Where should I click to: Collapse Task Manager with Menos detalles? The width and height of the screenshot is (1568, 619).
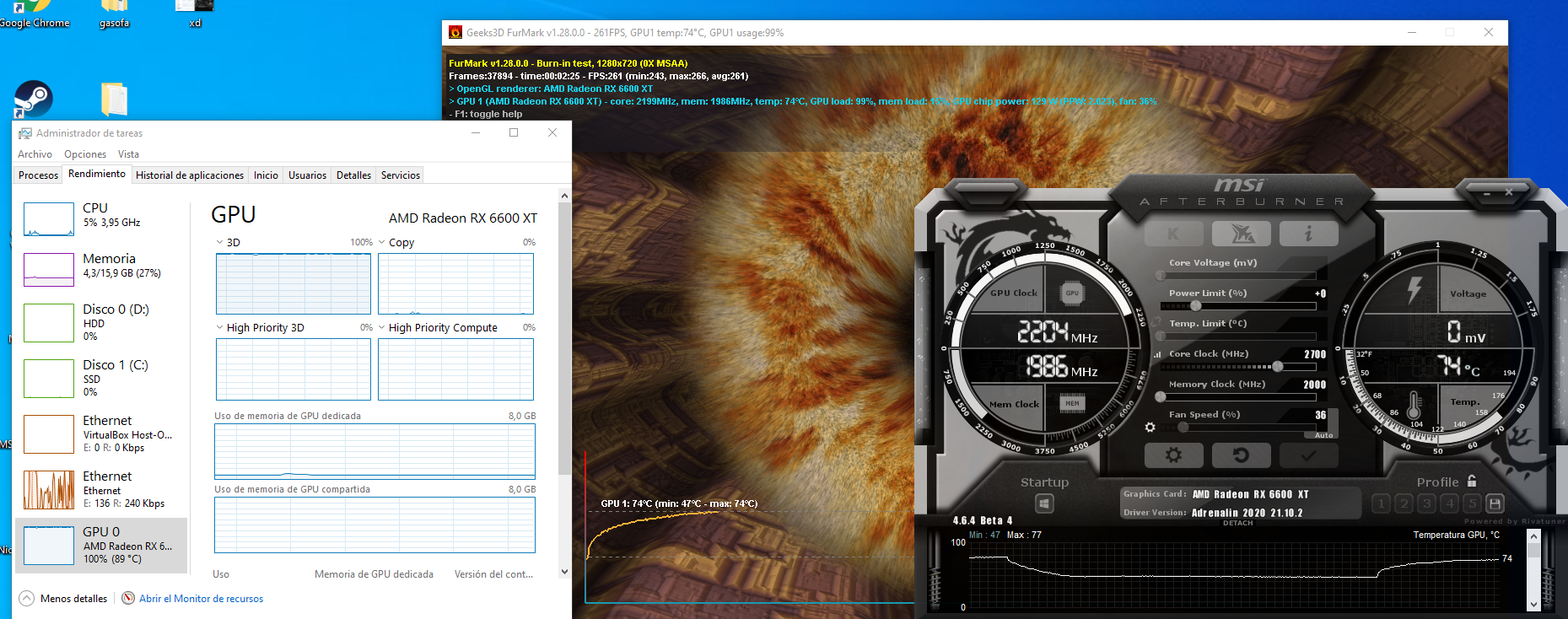coord(63,599)
